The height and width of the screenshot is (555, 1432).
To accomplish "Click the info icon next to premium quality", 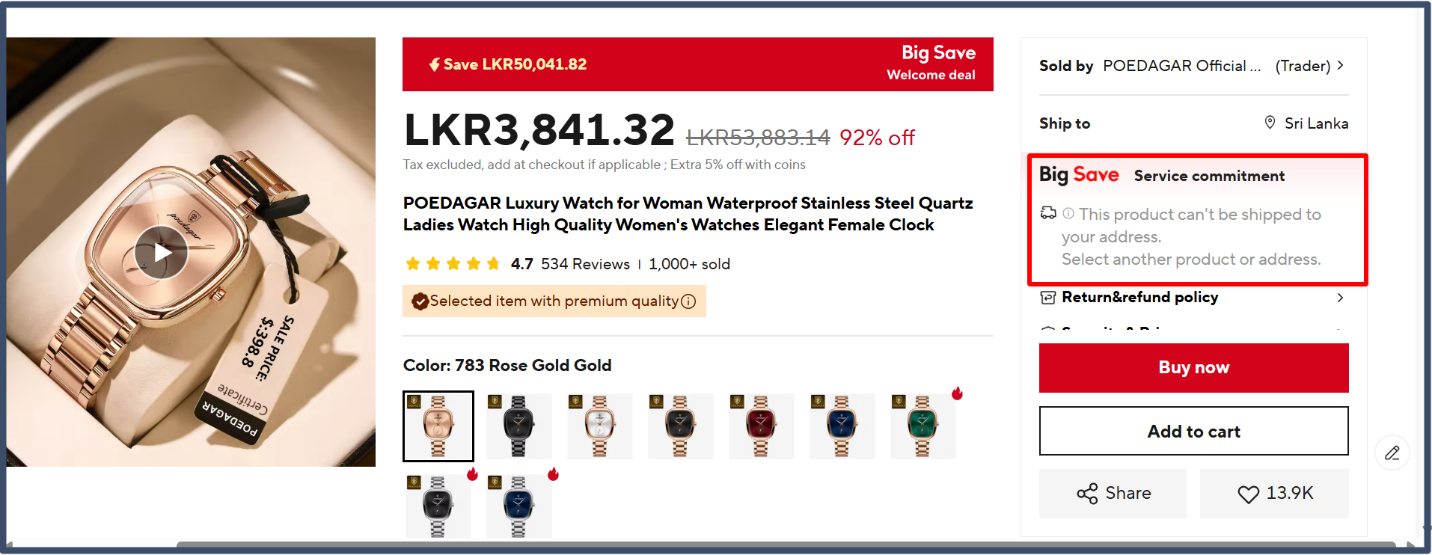I will [688, 302].
